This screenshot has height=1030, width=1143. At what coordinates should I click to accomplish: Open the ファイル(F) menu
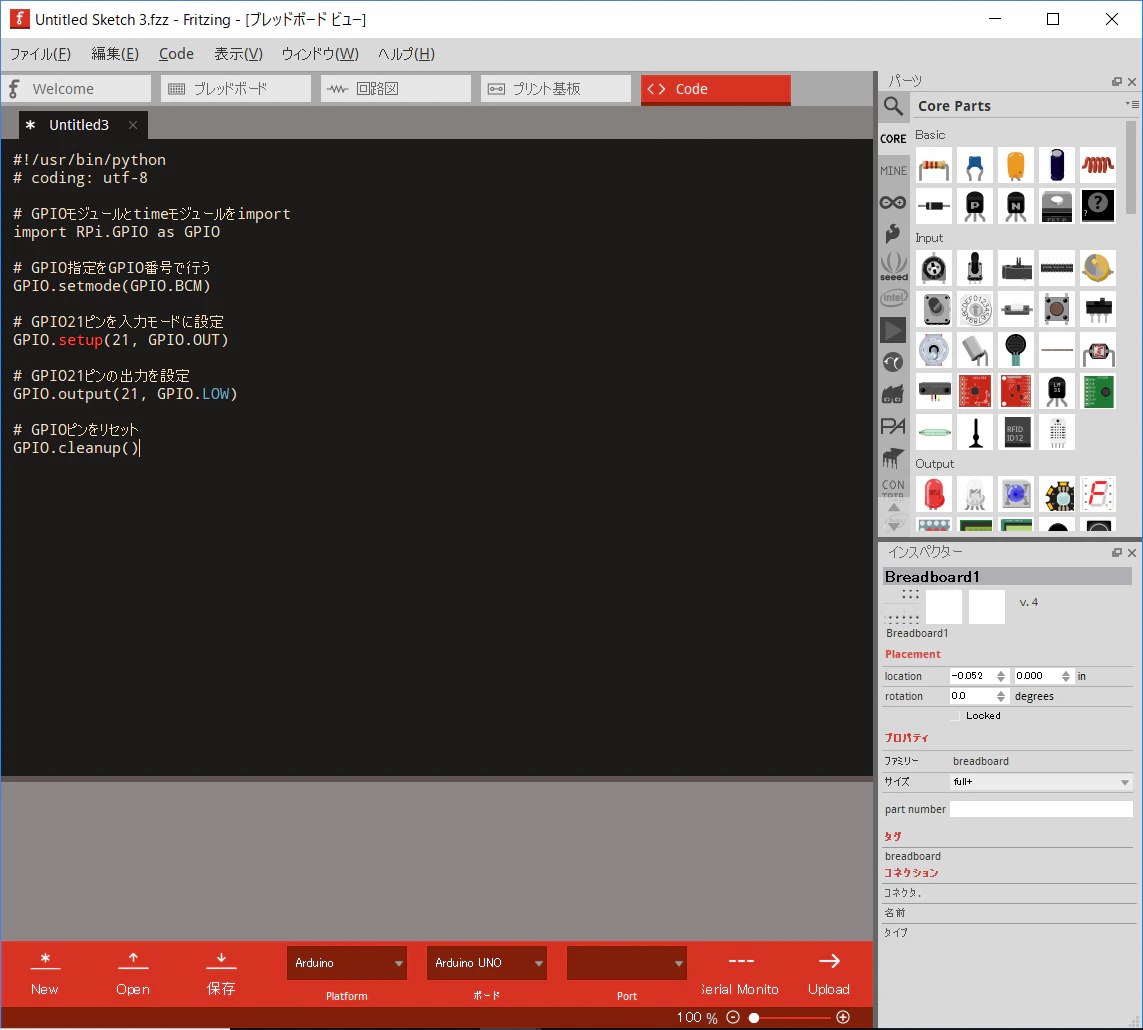pos(40,54)
